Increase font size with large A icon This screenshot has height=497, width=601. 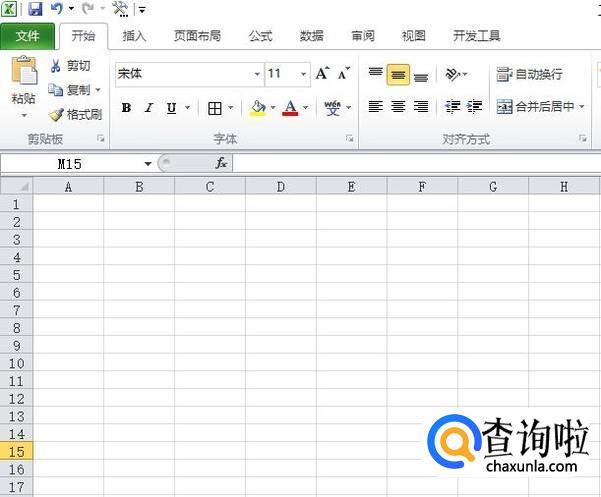tap(322, 73)
